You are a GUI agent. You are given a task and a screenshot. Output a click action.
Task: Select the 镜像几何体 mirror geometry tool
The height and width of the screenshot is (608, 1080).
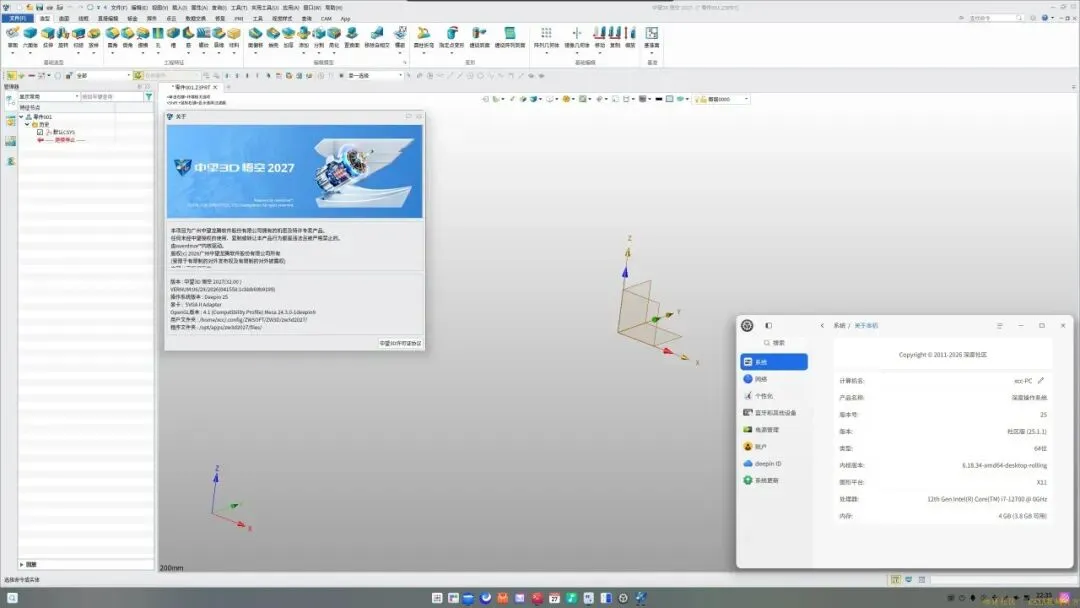pyautogui.click(x=577, y=37)
